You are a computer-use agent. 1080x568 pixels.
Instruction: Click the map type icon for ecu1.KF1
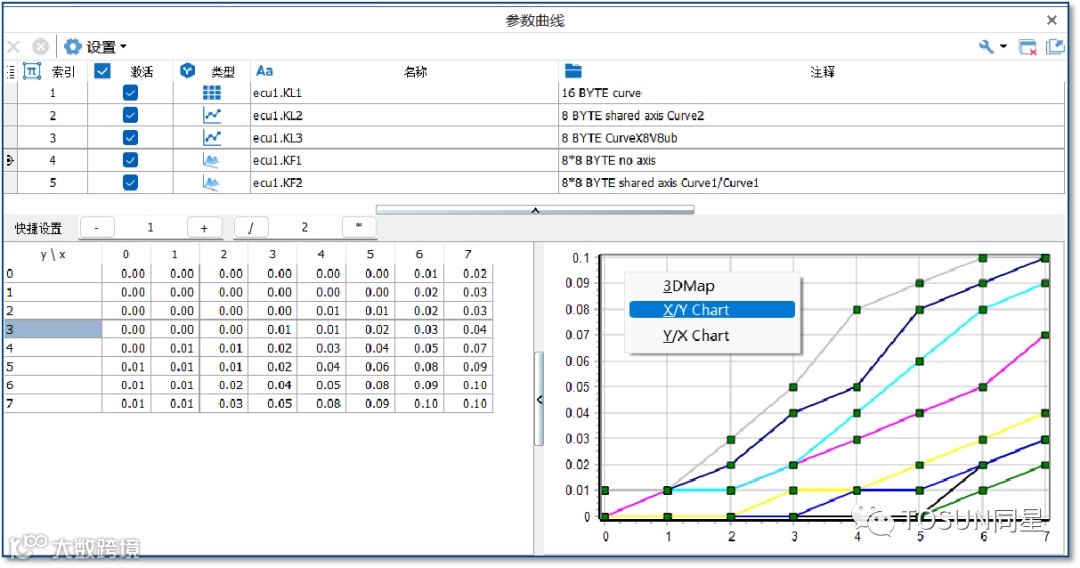(x=212, y=160)
